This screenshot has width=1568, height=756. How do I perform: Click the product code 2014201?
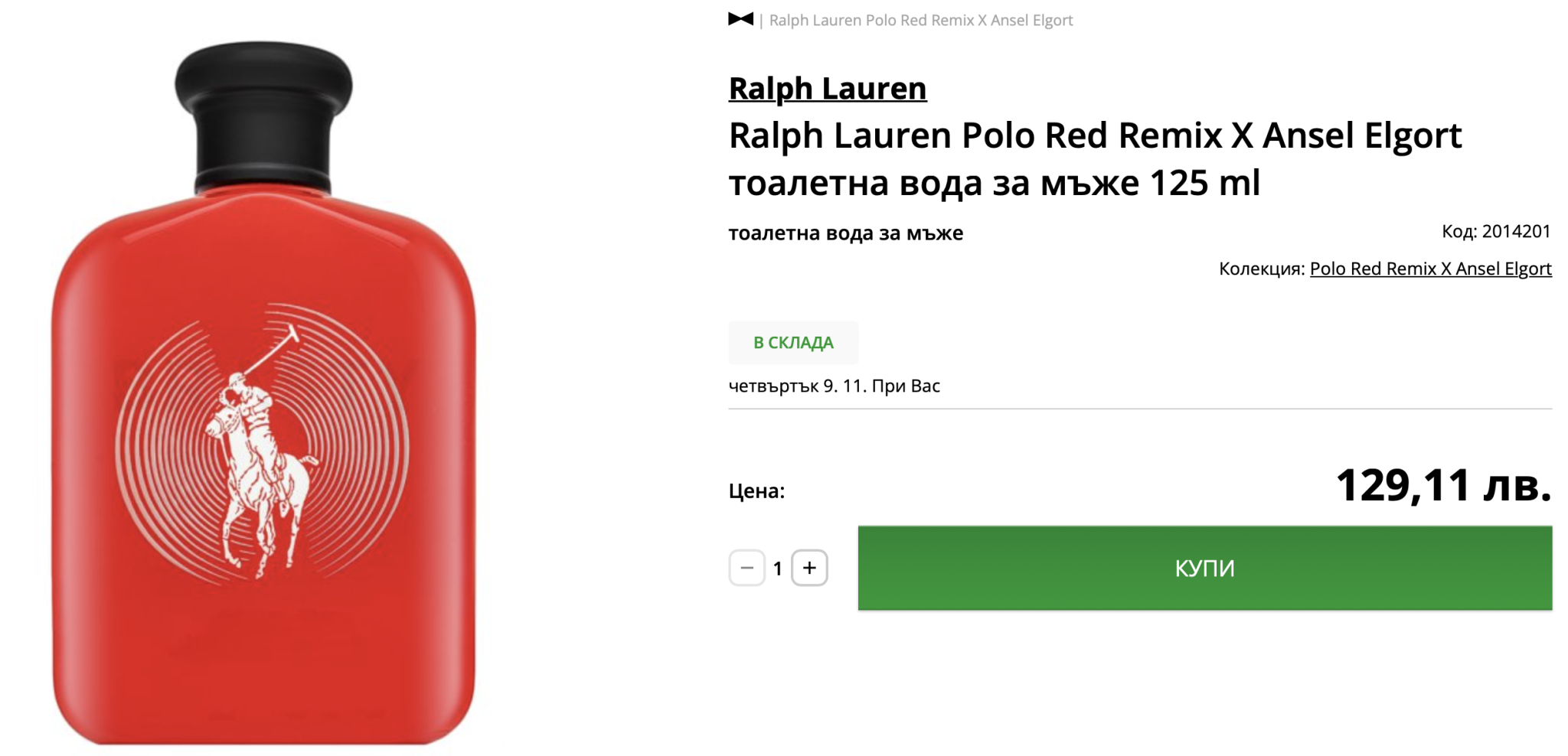click(x=1516, y=231)
